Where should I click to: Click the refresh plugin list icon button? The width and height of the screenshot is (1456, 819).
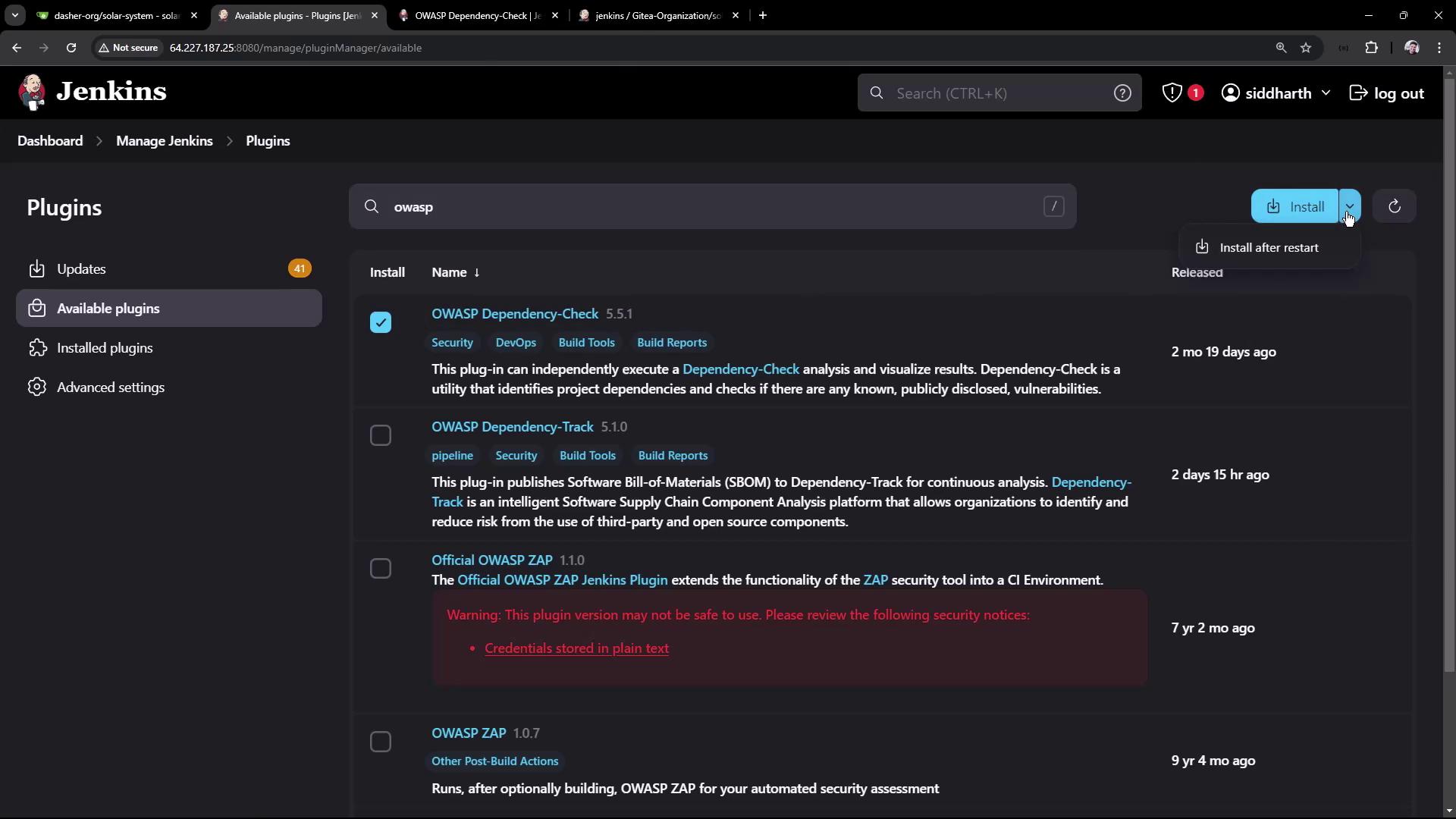(1394, 206)
